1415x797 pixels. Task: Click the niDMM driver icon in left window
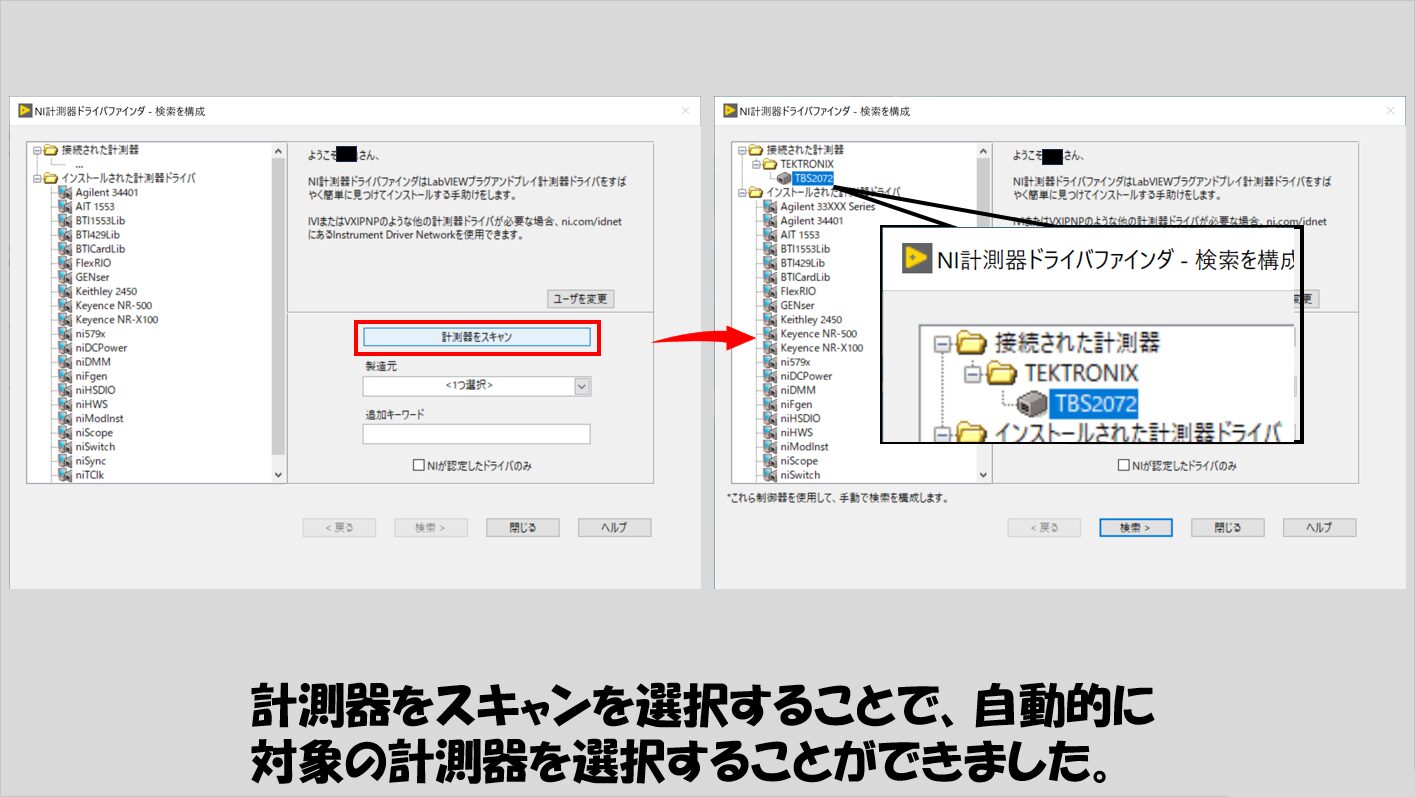pos(64,362)
